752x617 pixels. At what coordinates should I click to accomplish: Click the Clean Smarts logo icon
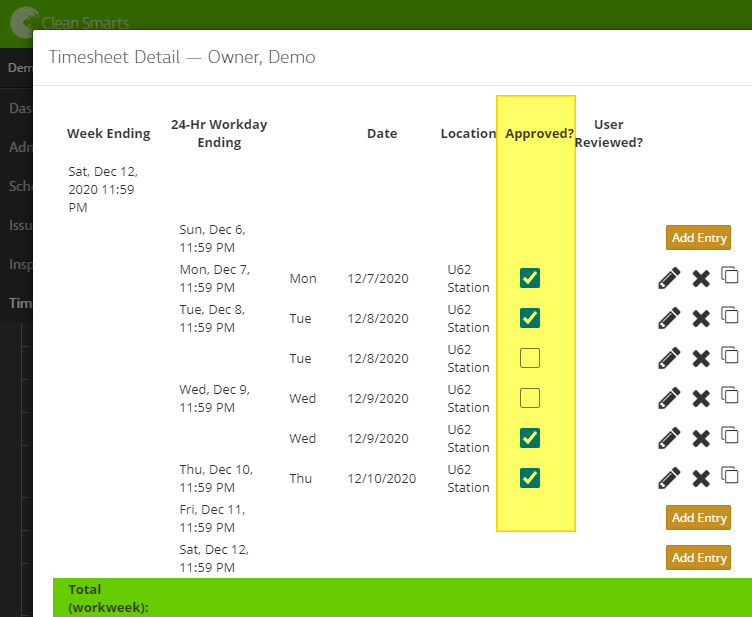click(x=20, y=22)
